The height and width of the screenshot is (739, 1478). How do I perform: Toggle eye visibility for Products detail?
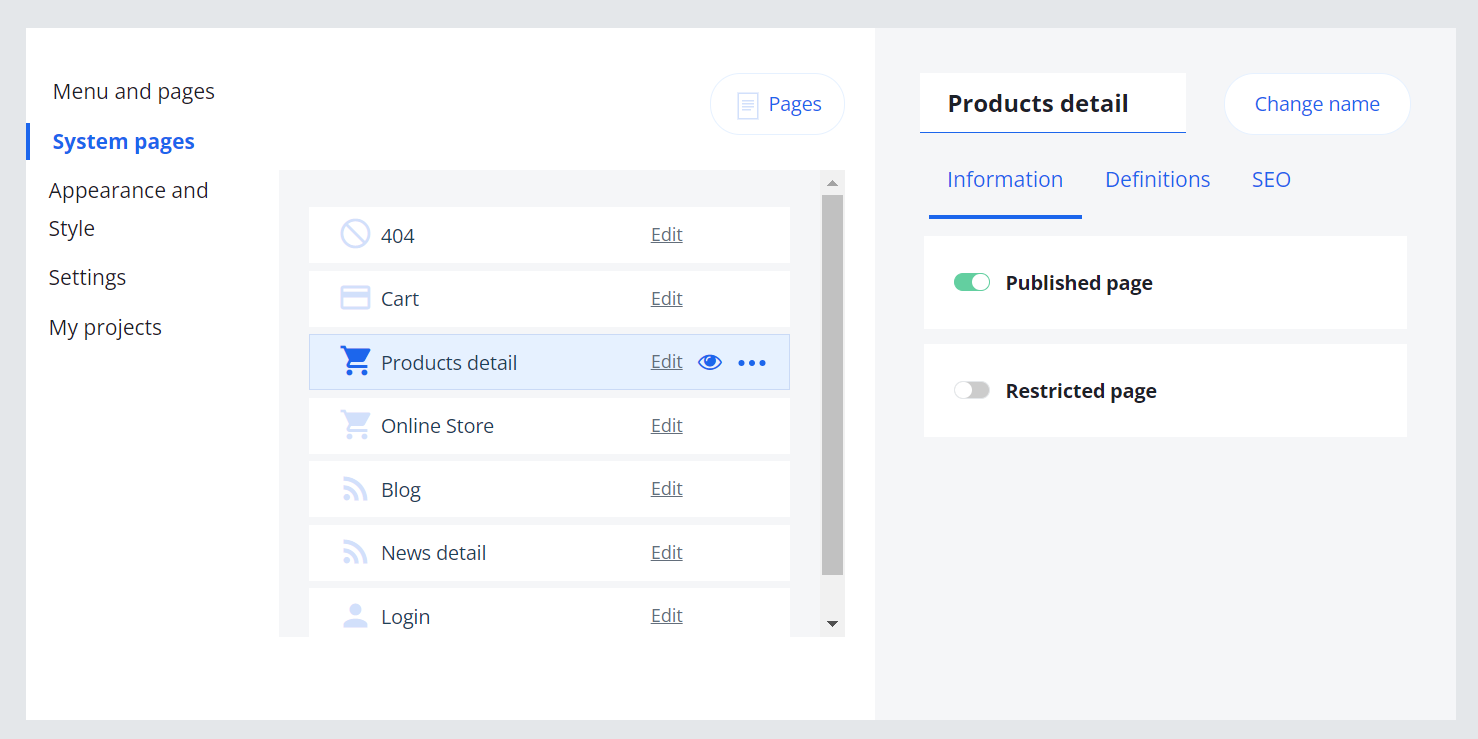click(710, 362)
